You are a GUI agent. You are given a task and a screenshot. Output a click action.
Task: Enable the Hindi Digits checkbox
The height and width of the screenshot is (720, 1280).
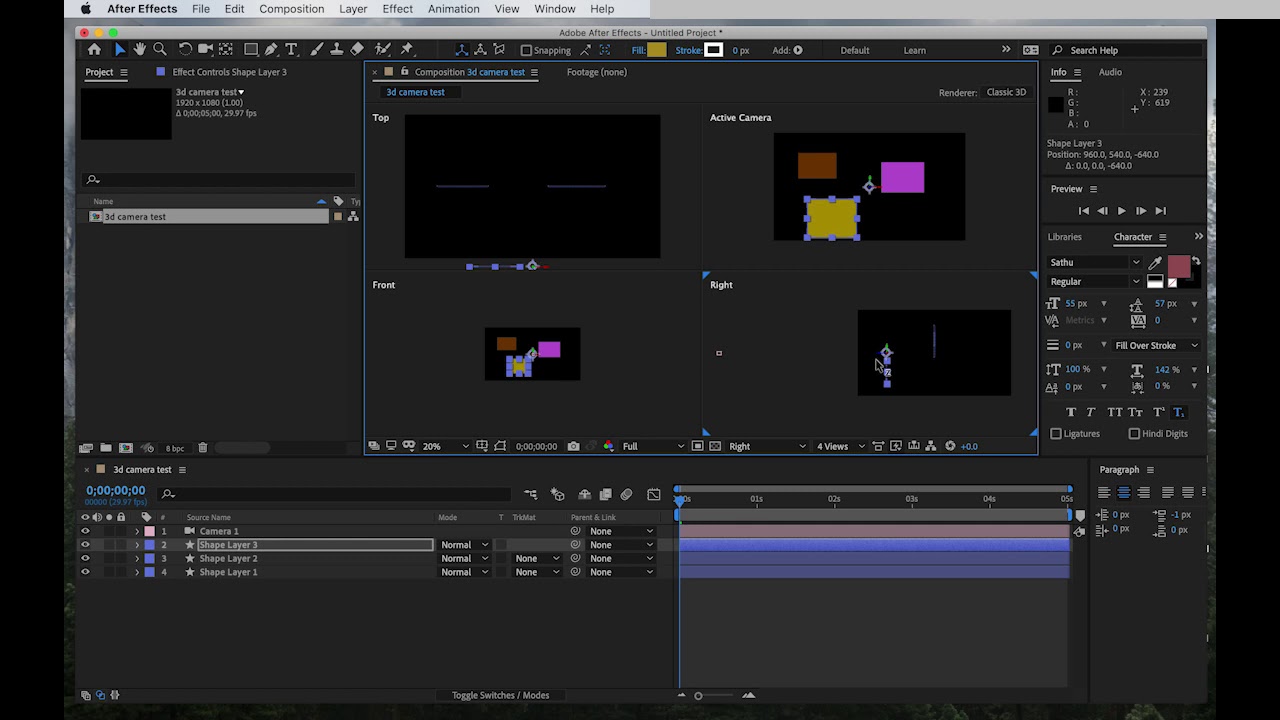(x=1134, y=434)
